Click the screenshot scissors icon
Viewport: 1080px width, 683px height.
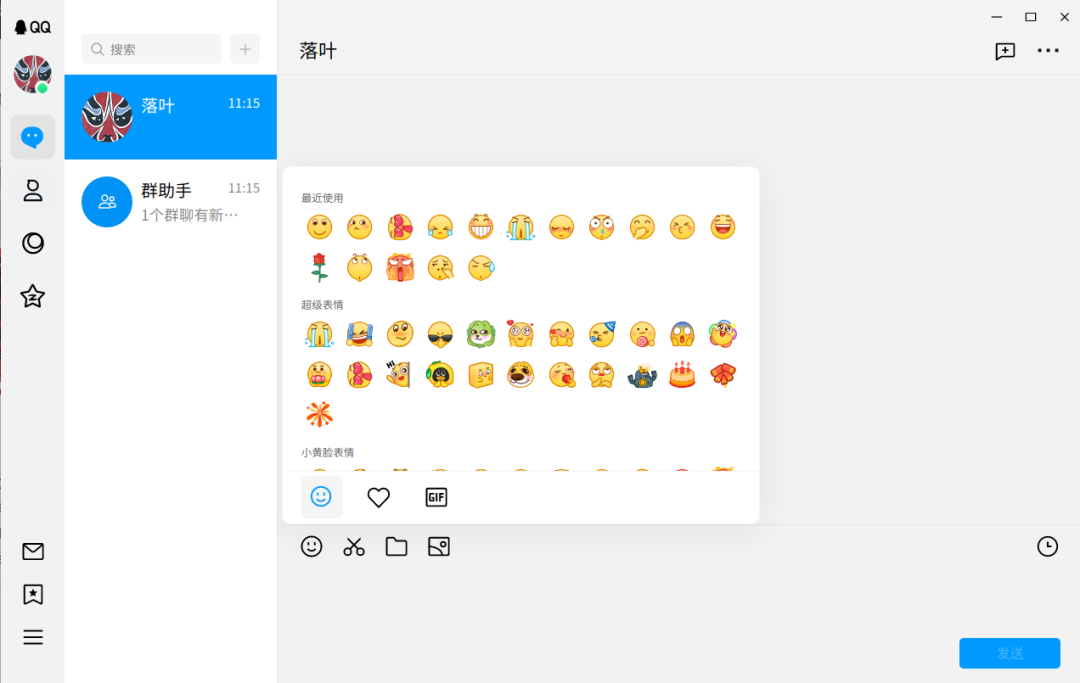coord(354,546)
